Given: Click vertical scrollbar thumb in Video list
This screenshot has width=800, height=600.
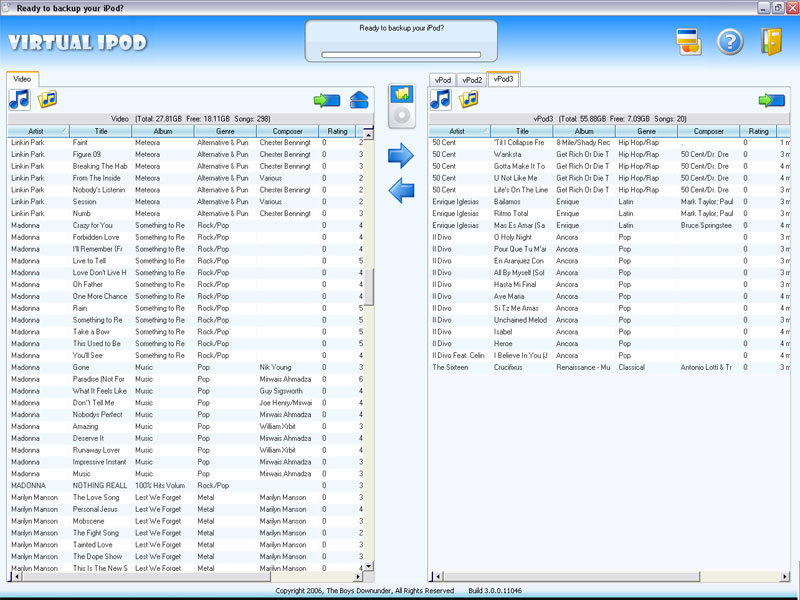Looking at the screenshot, I should (369, 287).
